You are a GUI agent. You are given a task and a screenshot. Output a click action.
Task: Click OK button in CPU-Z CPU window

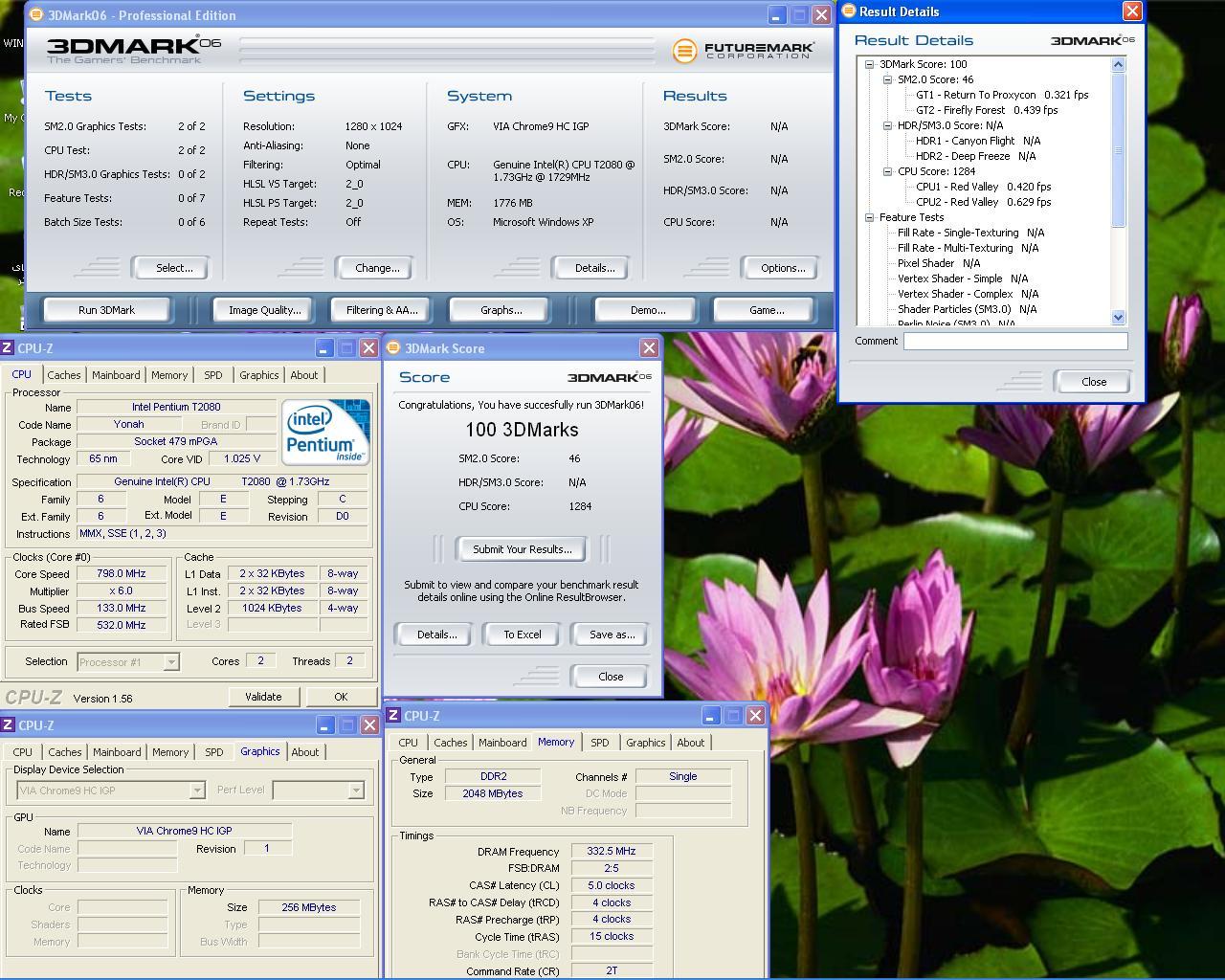click(341, 697)
